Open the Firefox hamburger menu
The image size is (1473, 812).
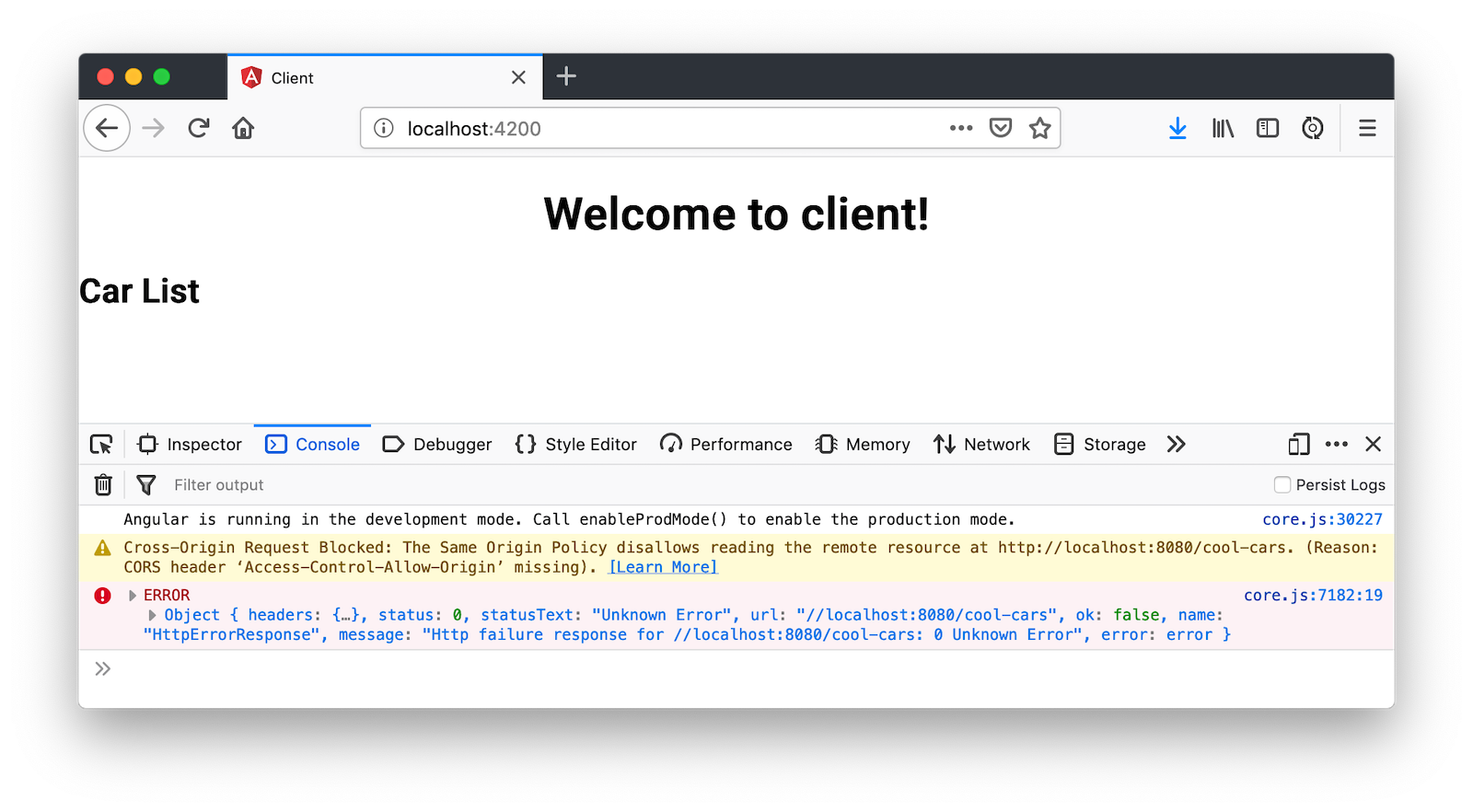click(1367, 129)
